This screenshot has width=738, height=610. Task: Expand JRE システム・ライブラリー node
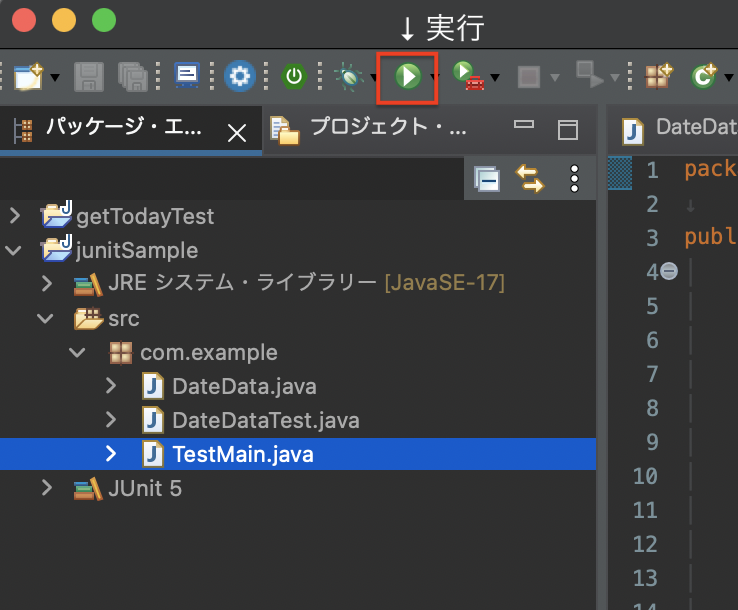[x=47, y=283]
